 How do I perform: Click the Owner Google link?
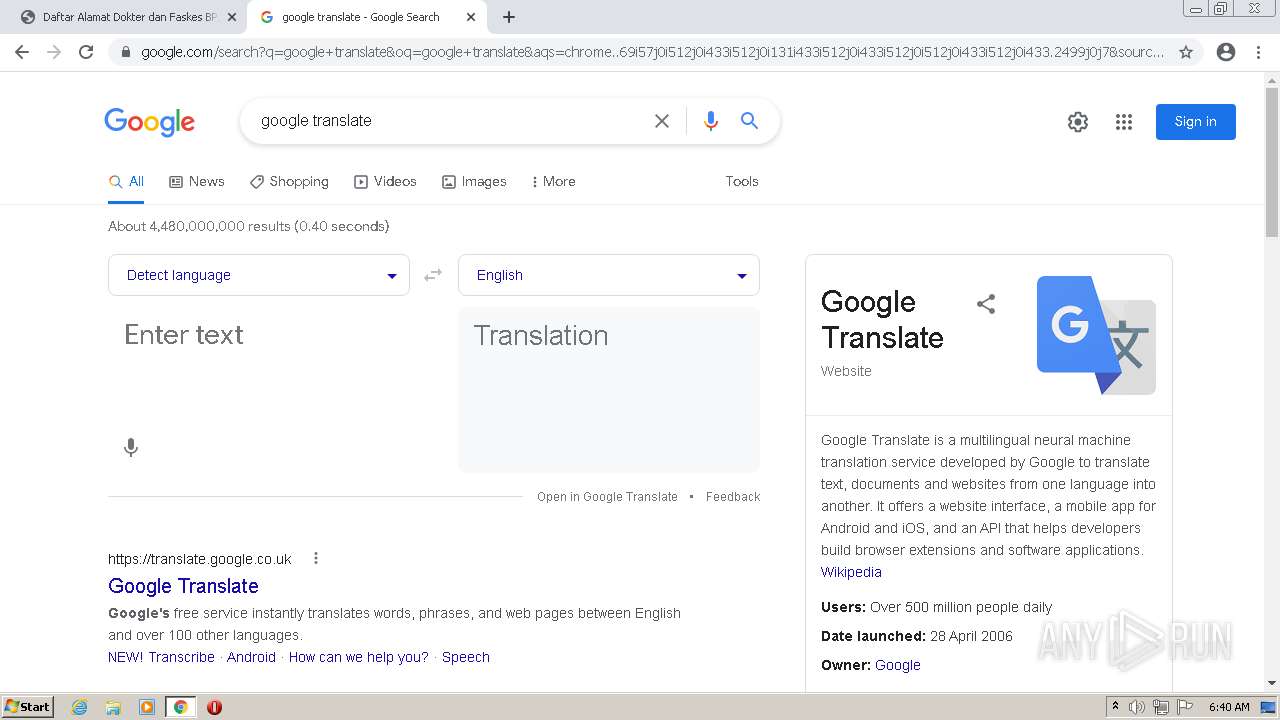point(898,665)
